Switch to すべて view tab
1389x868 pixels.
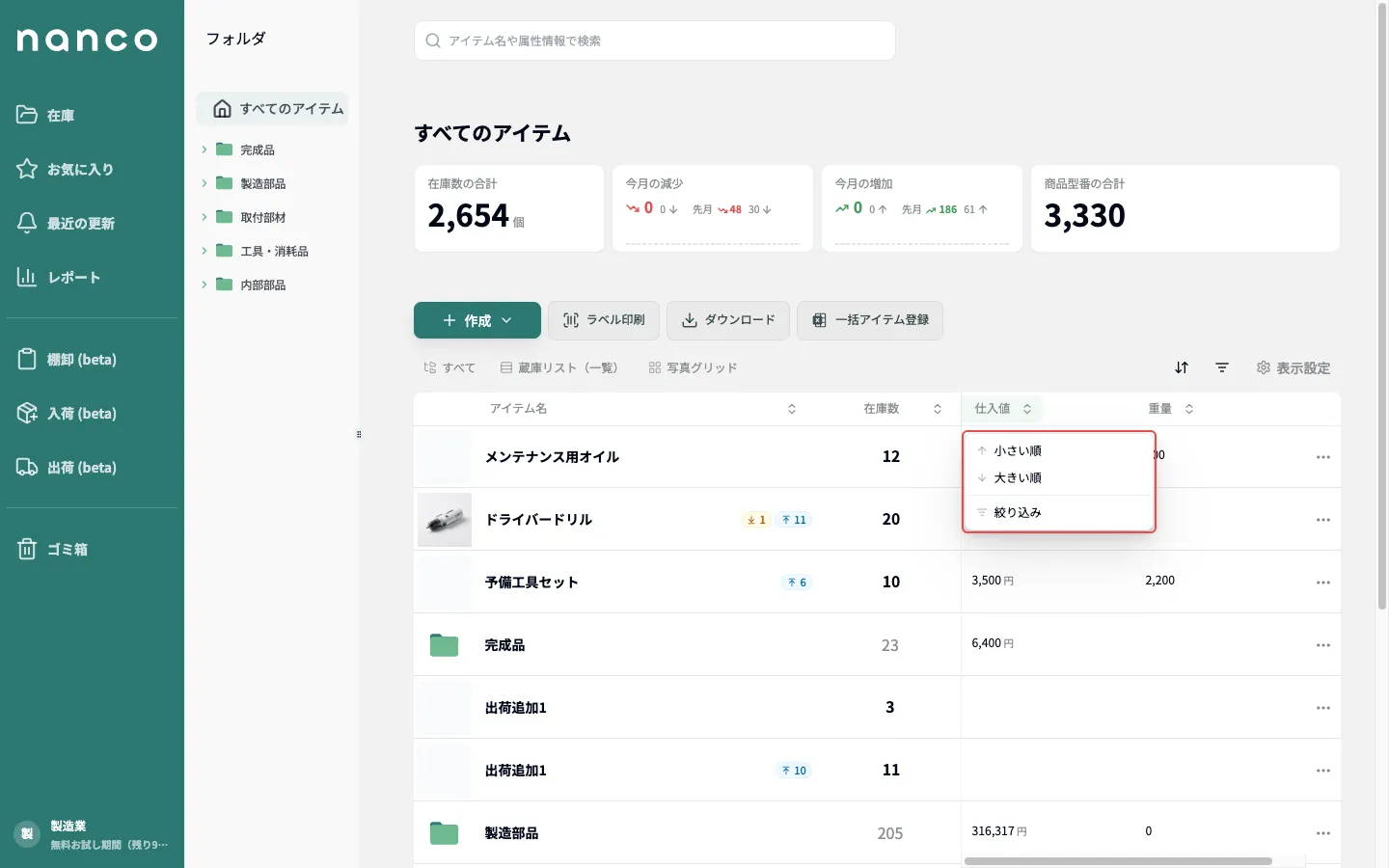click(x=449, y=367)
